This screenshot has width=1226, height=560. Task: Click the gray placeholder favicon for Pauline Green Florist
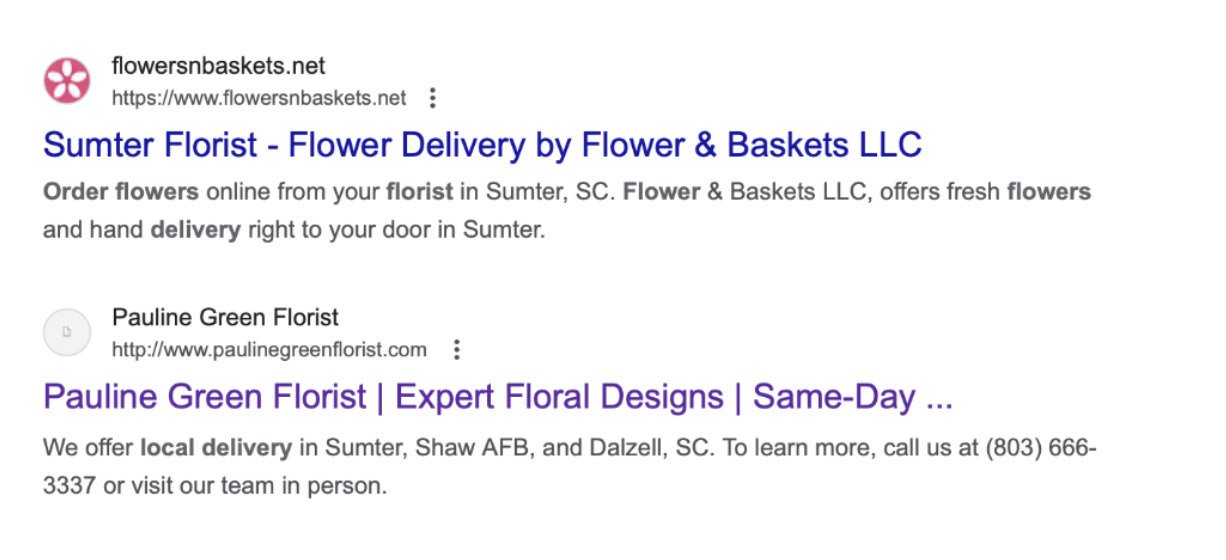67,333
